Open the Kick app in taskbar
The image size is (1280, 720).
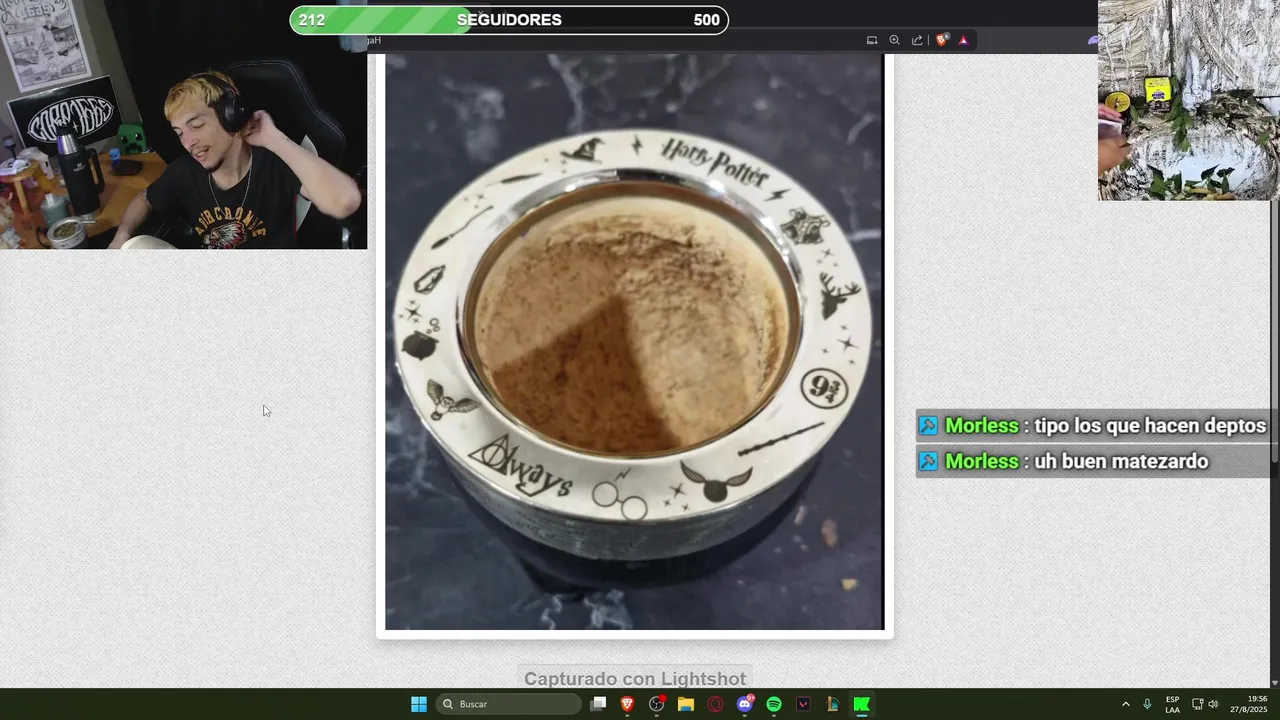point(862,704)
